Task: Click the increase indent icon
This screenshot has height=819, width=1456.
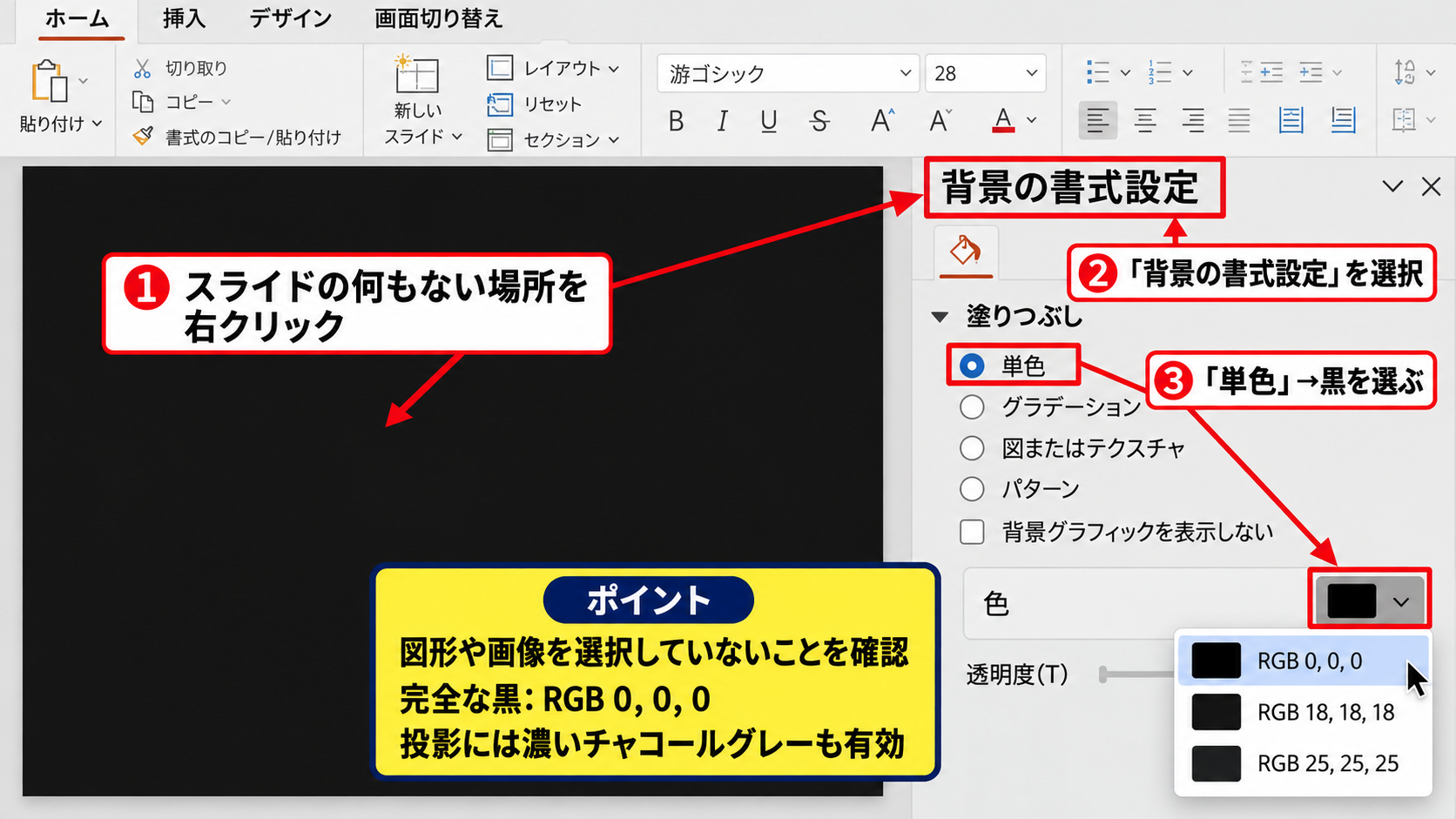Action: coord(1311,72)
